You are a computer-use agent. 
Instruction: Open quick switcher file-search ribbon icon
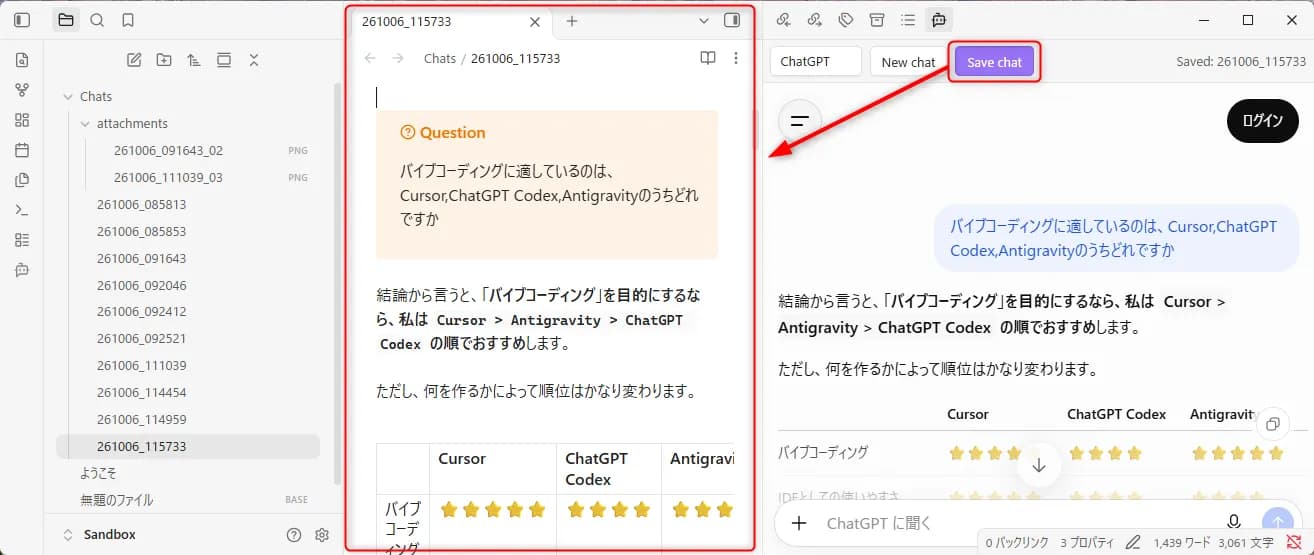click(22, 60)
